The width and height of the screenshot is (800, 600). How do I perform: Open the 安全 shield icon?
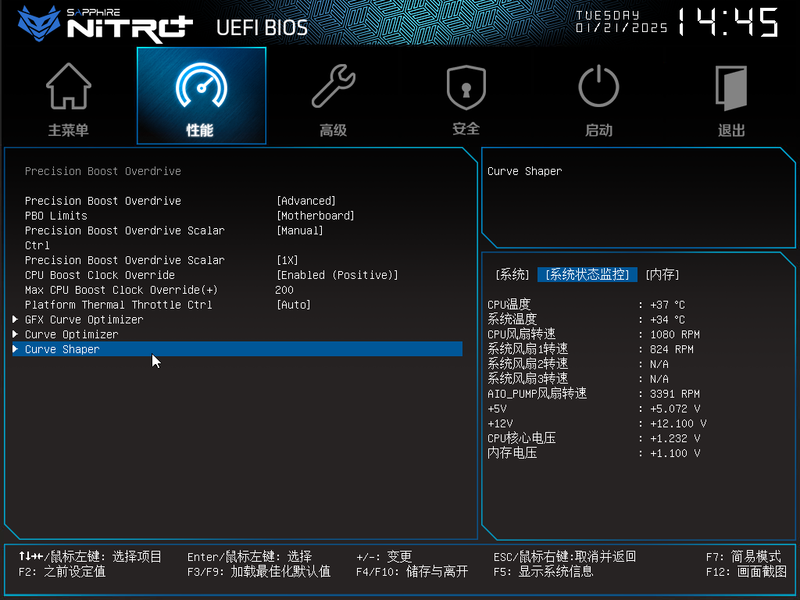click(x=466, y=87)
